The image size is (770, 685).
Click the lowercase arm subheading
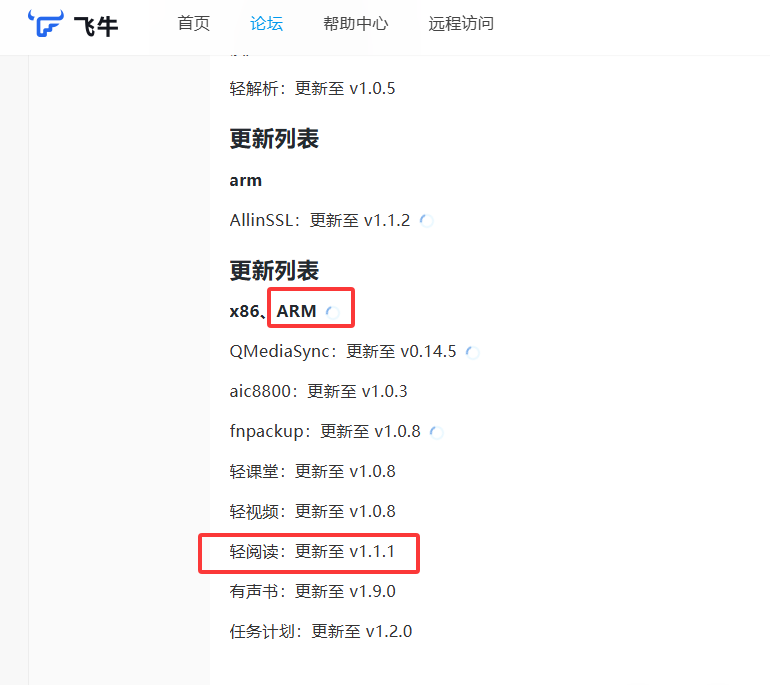(246, 181)
